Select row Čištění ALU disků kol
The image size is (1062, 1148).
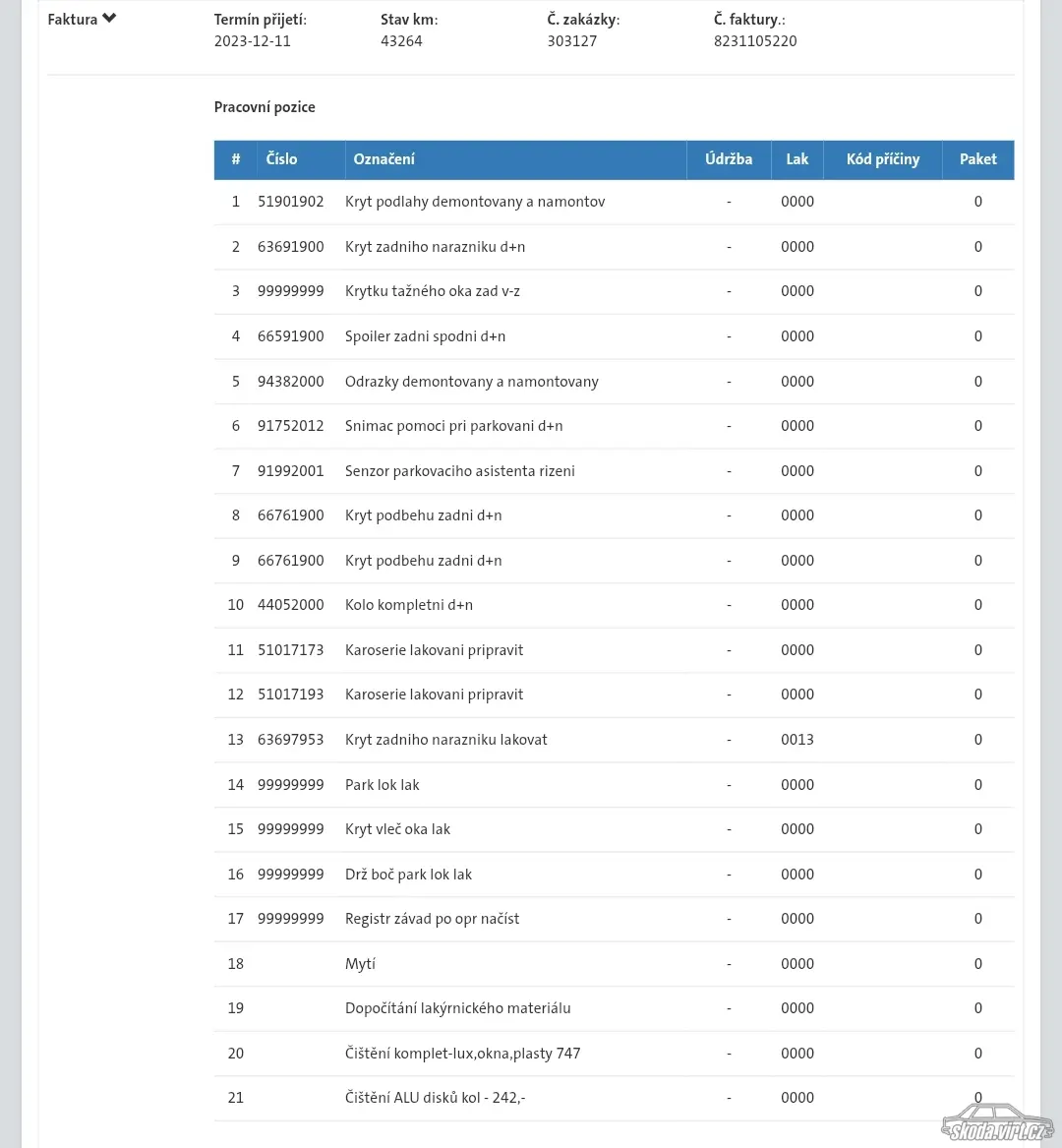coord(614,1098)
